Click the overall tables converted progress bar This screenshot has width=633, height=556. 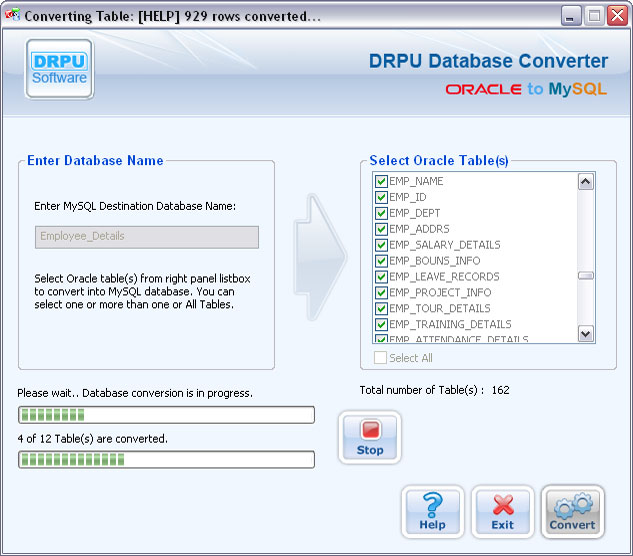[x=166, y=459]
